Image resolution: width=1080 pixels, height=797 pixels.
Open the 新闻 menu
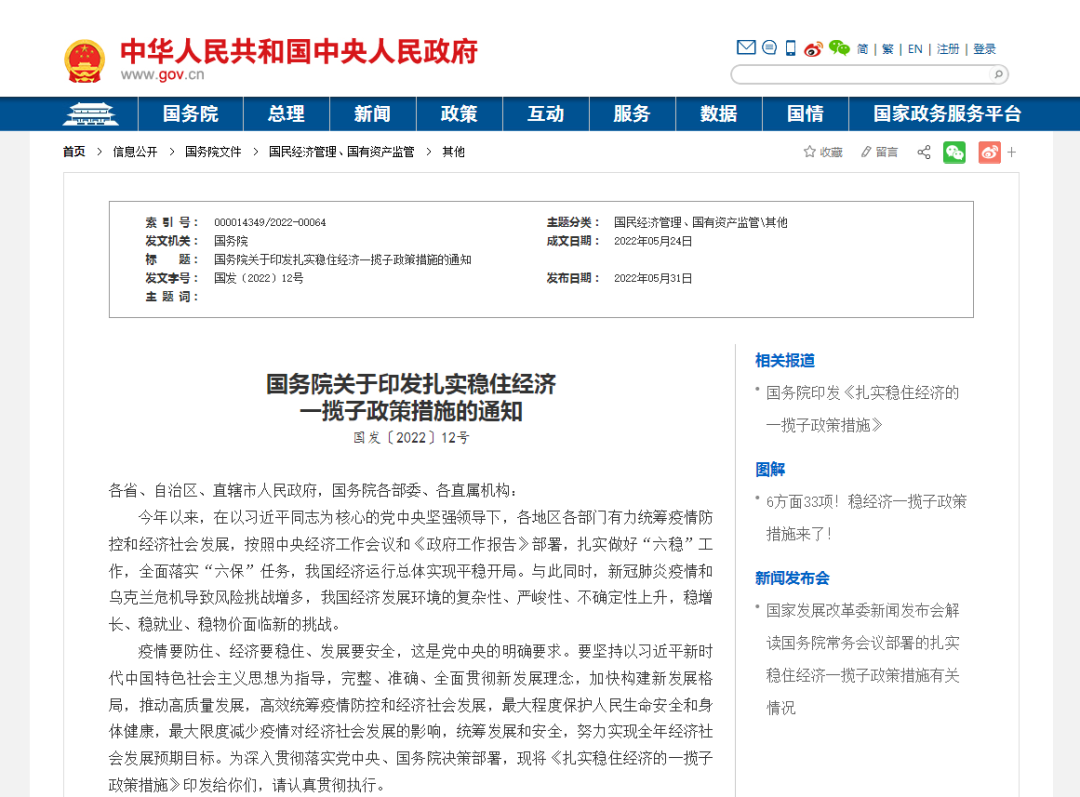tap(373, 114)
